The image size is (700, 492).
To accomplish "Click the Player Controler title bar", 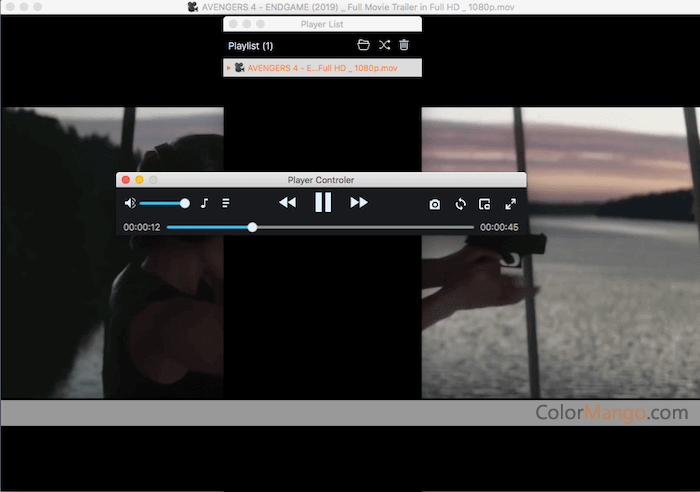I will click(x=321, y=179).
